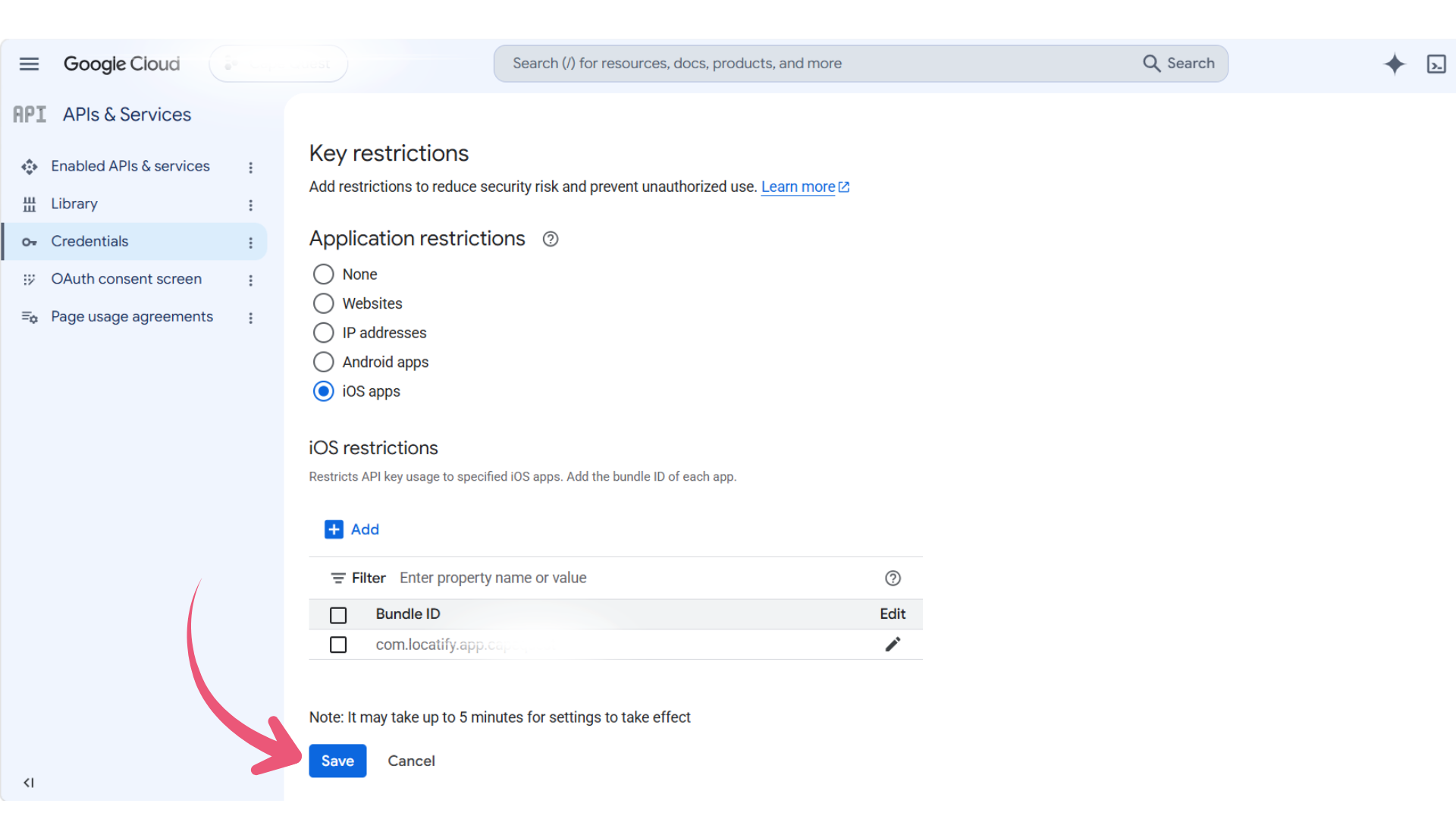Click the magnifier Search button
Viewport: 1456px width, 819px height.
[1178, 64]
